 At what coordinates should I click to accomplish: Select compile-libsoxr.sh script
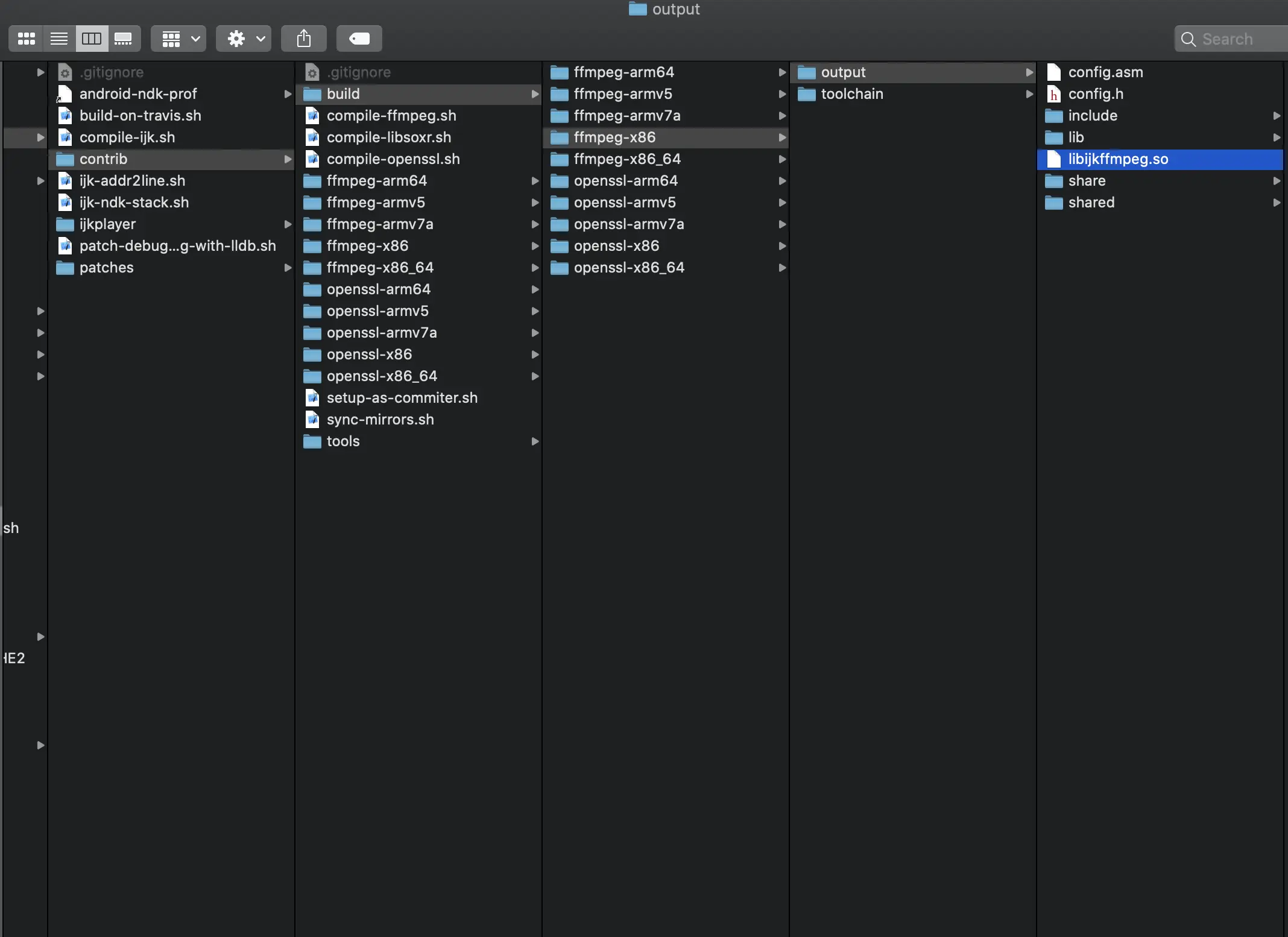418,137
